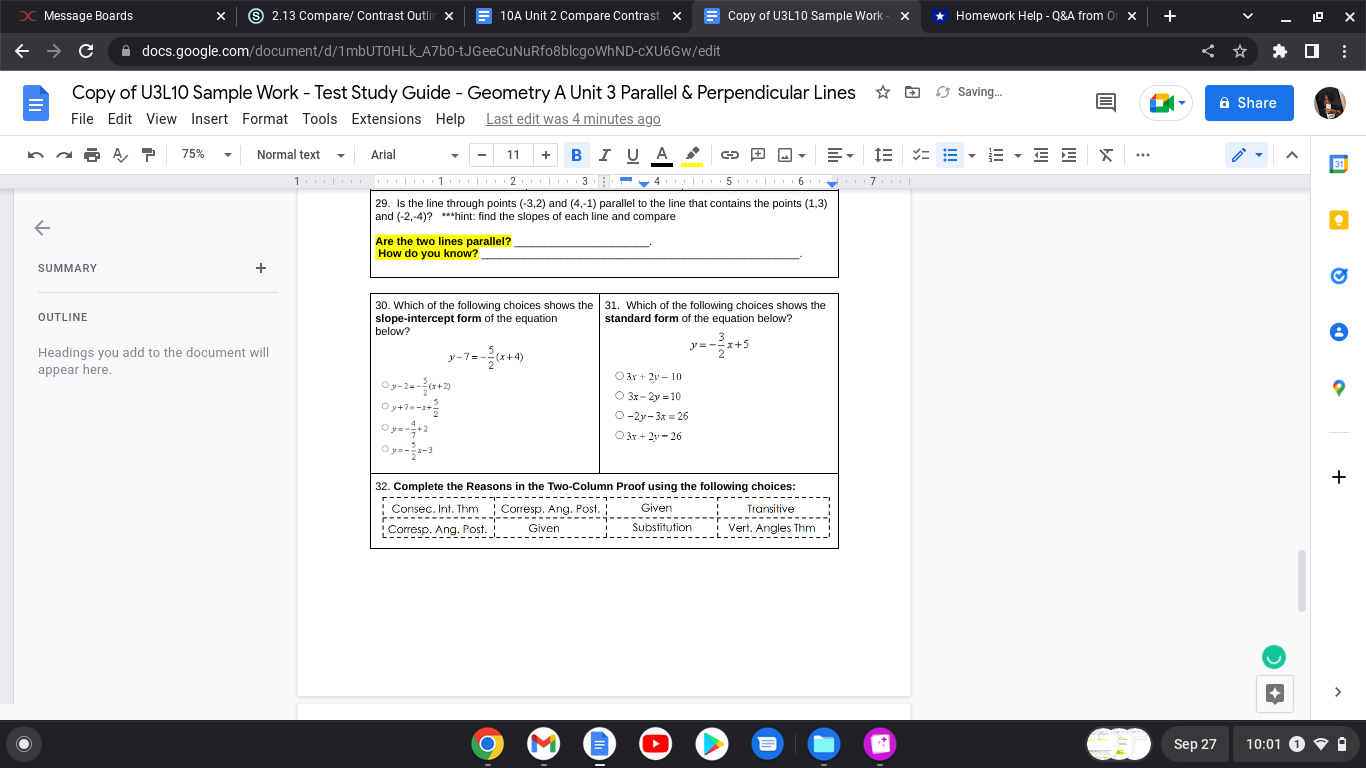The height and width of the screenshot is (768, 1366).
Task: Run spelling check with the Spell check icon
Action: pyautogui.click(x=120, y=155)
